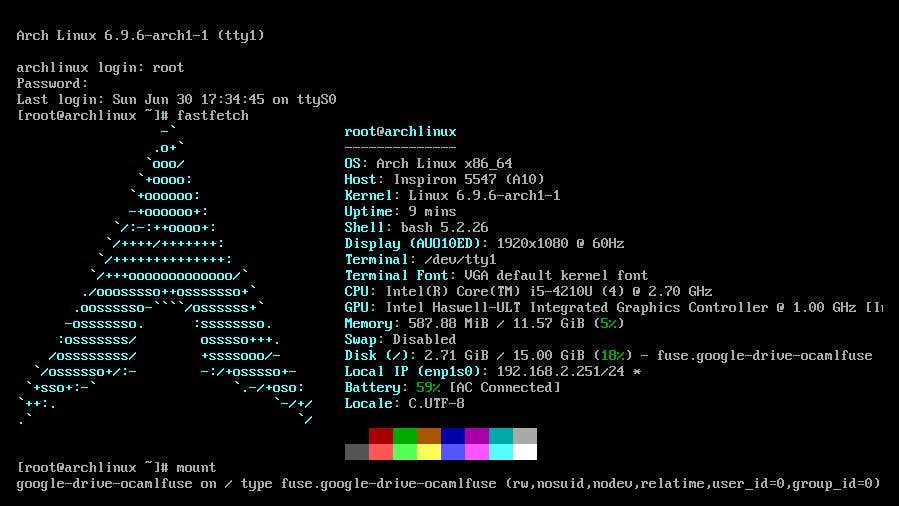The image size is (899, 506).
Task: Click the dark green color block
Action: coord(405,436)
